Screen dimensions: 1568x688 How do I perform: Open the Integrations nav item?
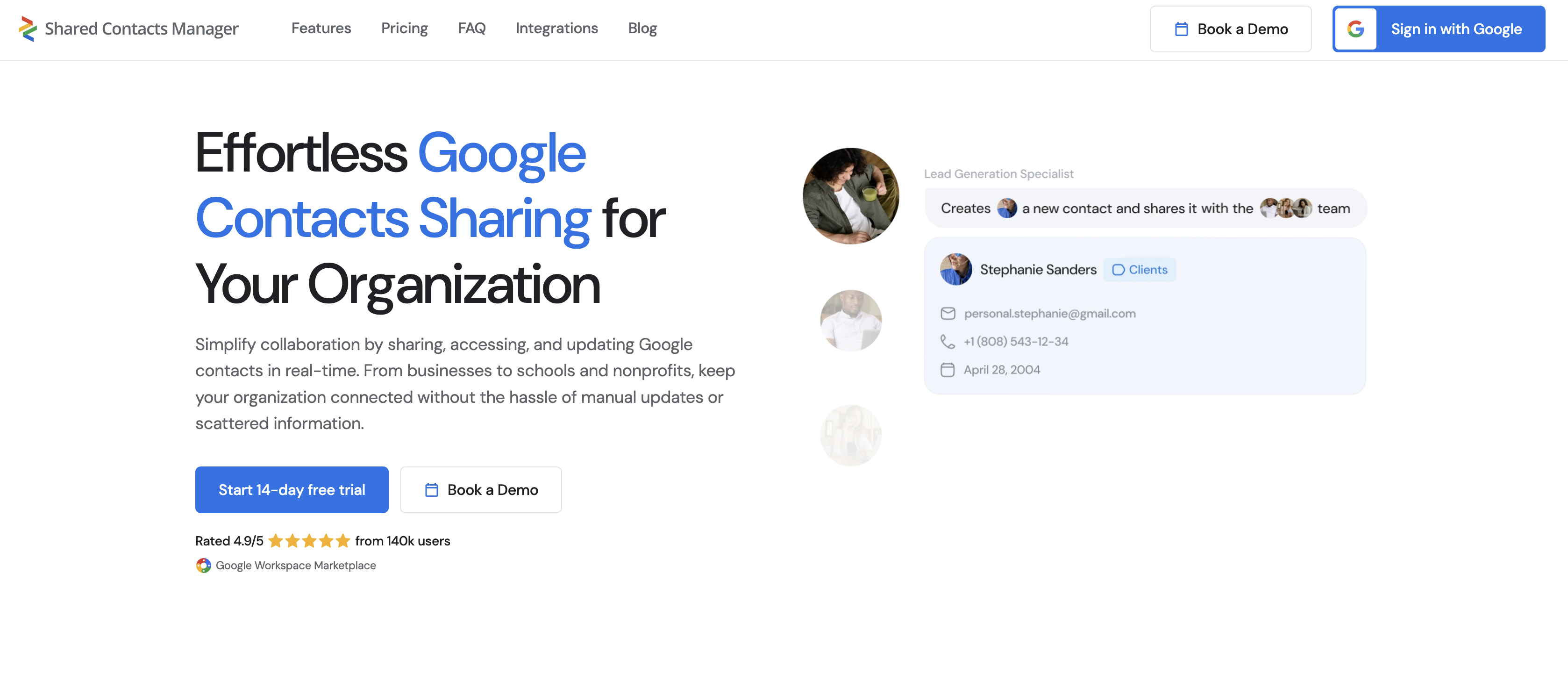tap(556, 28)
